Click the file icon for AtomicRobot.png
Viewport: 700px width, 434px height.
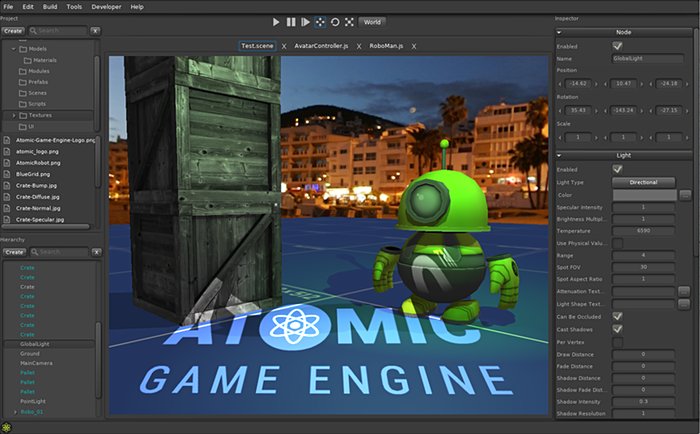tap(7, 163)
